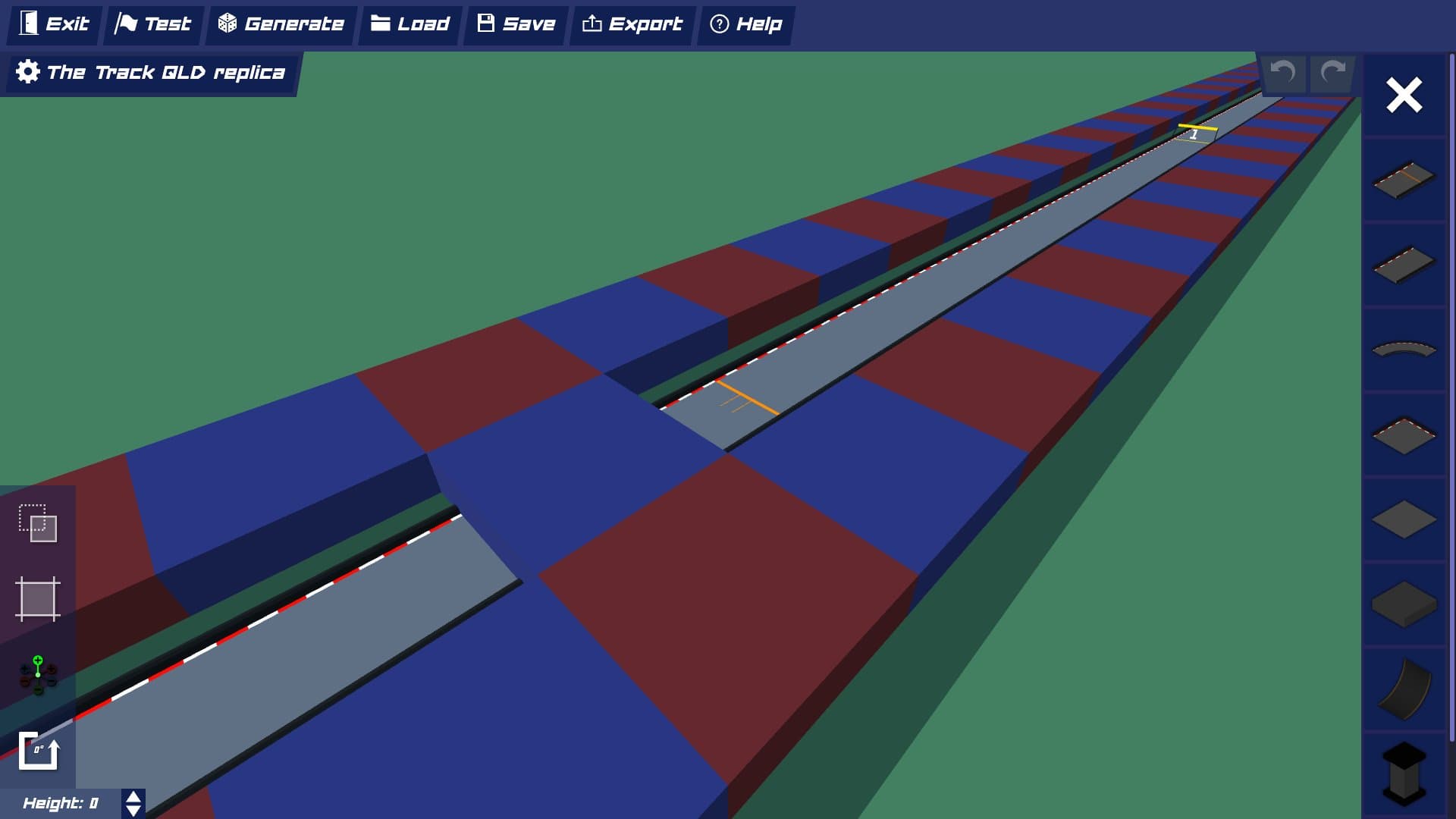The image size is (1456, 819).
Task: Rotate piece with the 0° rotation button
Action: pyautogui.click(x=38, y=751)
